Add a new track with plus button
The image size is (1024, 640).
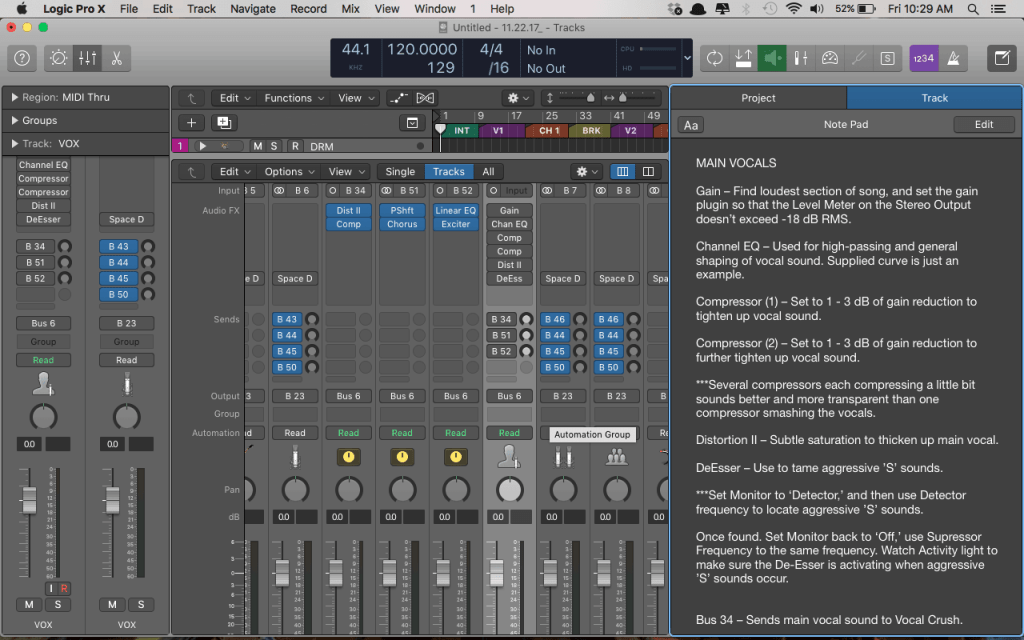pyautogui.click(x=192, y=123)
